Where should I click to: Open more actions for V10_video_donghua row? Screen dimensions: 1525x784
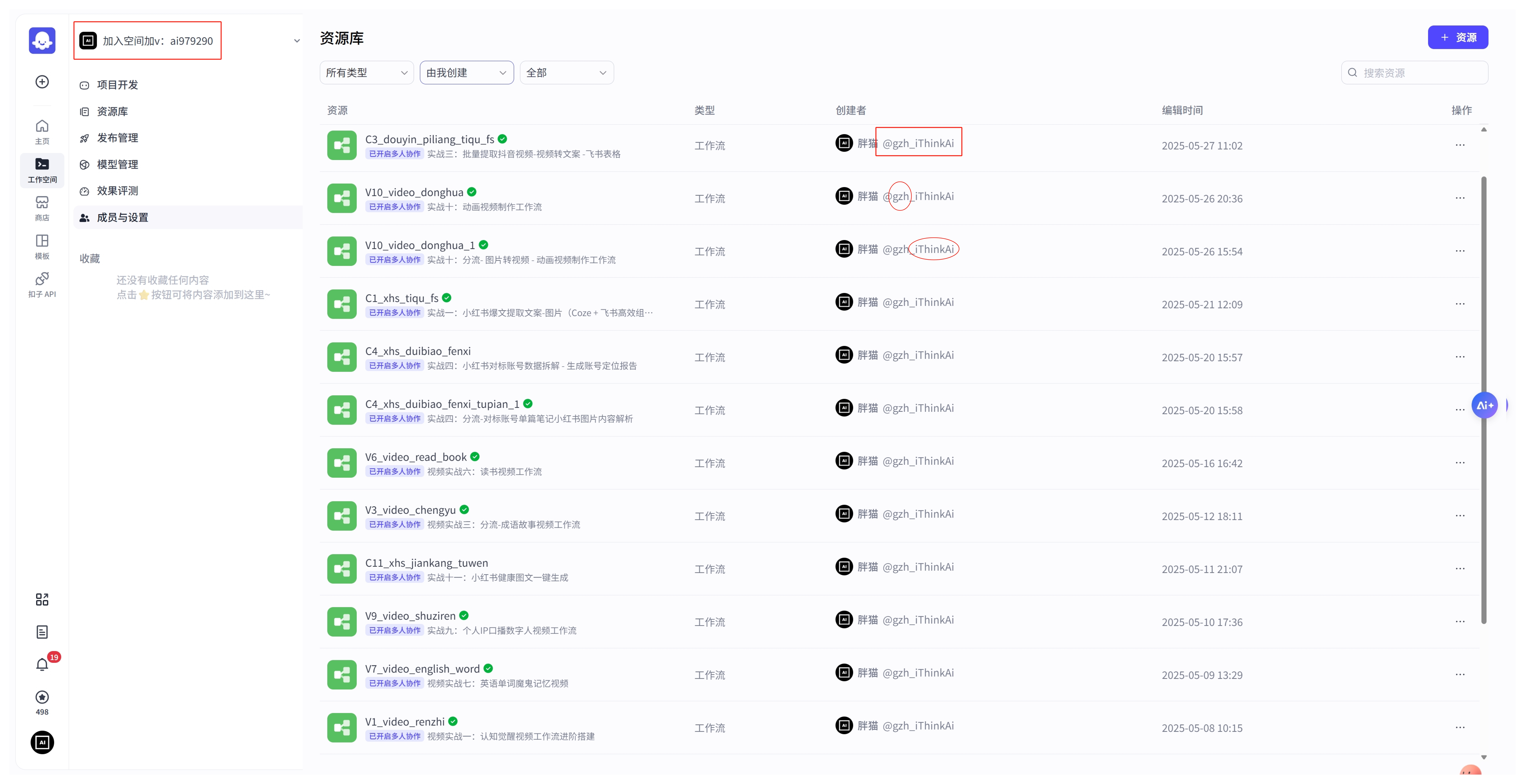1460,198
